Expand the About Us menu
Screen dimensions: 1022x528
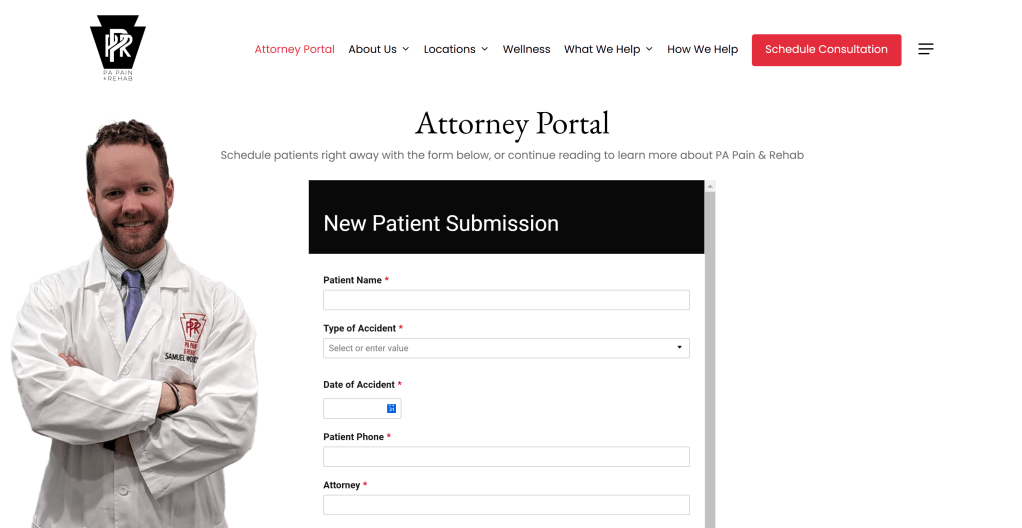click(378, 49)
